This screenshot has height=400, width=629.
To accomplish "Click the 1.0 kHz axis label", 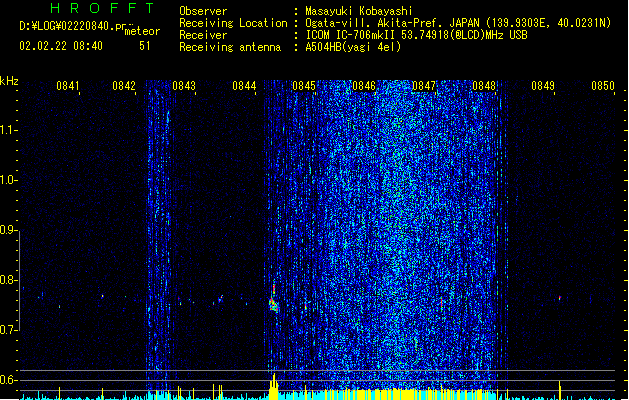I will pyautogui.click(x=8, y=180).
